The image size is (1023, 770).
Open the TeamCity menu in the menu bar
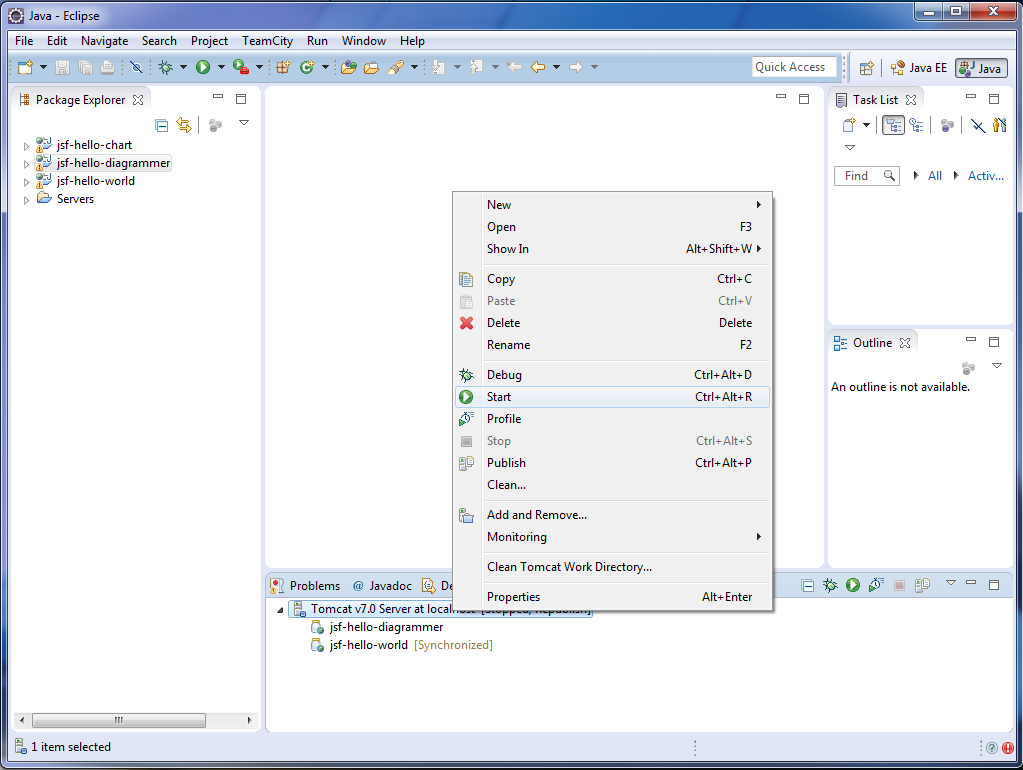click(x=267, y=41)
